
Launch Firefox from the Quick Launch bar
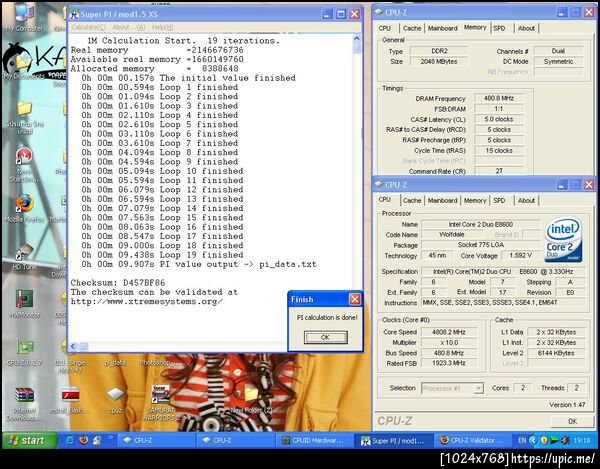(x=83, y=440)
